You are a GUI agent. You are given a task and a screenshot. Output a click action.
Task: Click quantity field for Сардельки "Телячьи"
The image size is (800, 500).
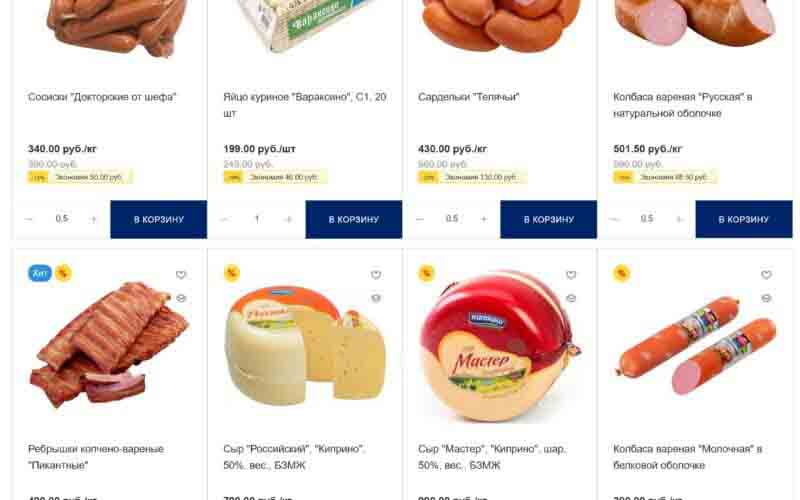tap(452, 219)
